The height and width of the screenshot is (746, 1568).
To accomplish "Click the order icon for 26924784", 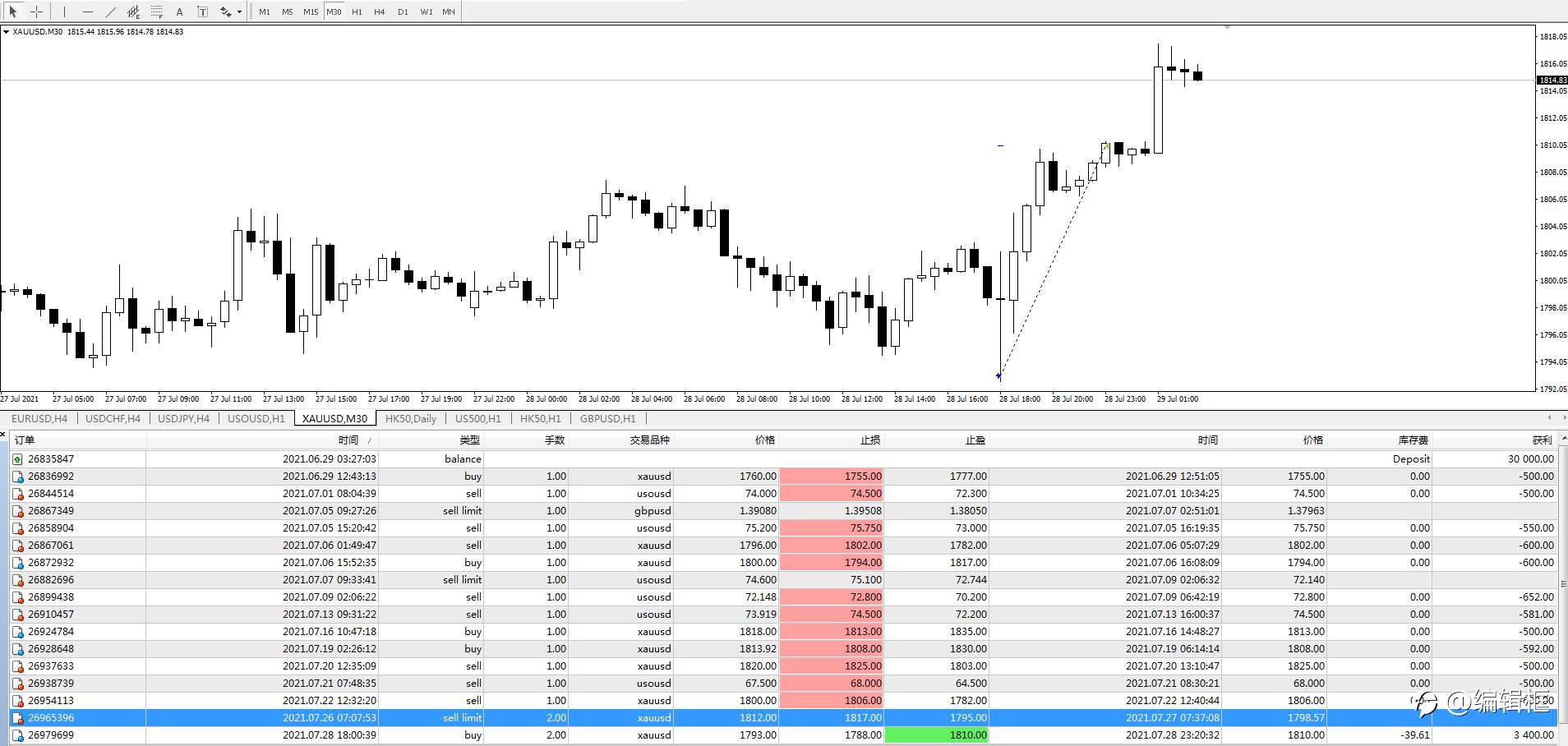I will click(18, 632).
